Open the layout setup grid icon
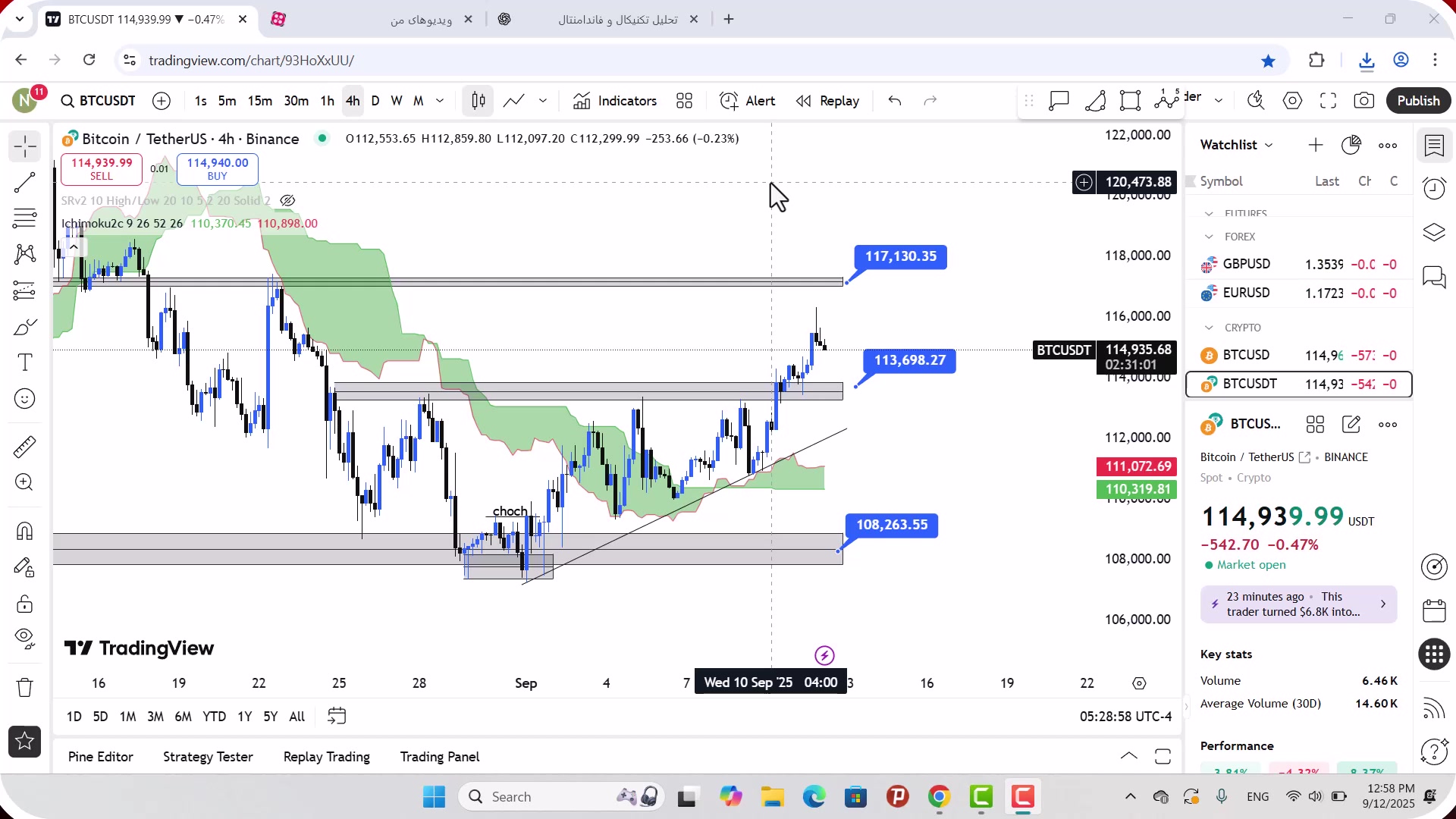Image resolution: width=1456 pixels, height=819 pixels. point(684,101)
